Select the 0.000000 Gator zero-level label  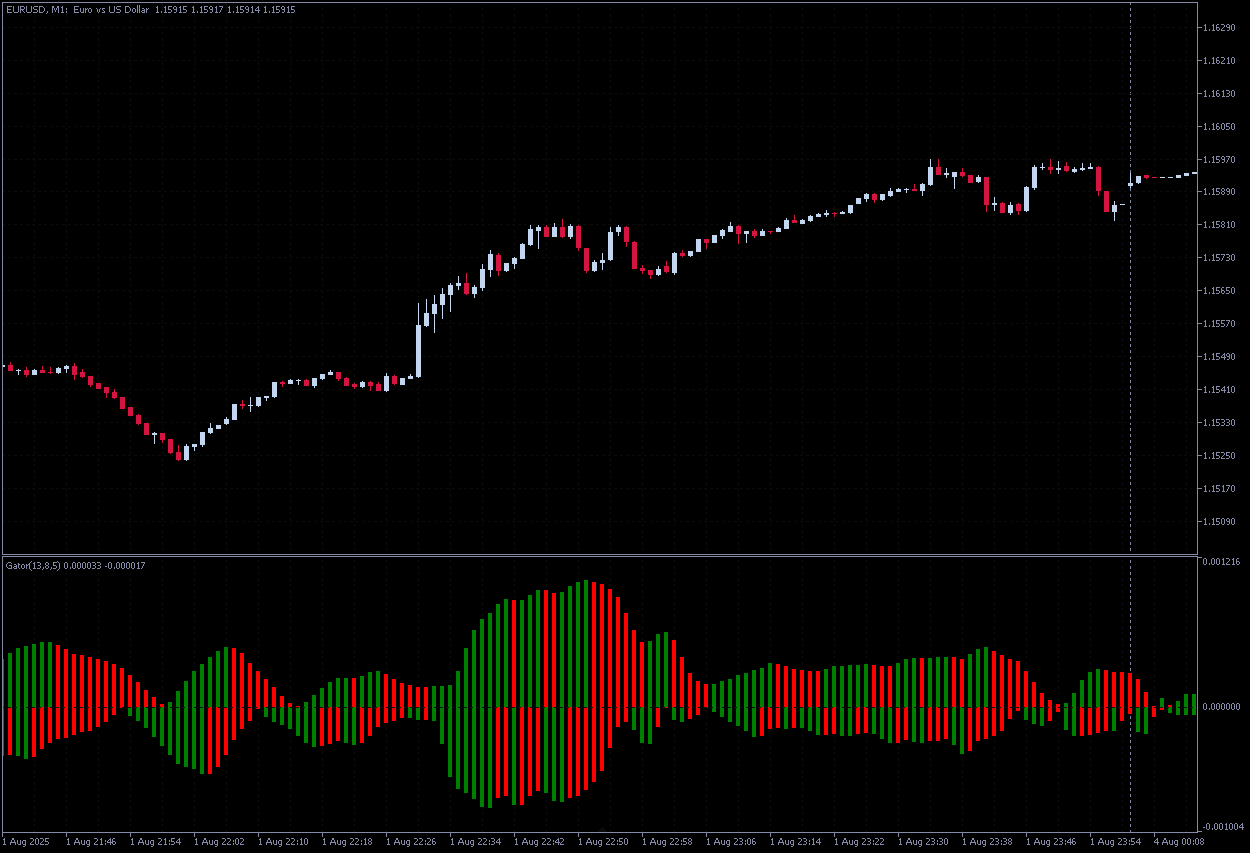[1221, 707]
